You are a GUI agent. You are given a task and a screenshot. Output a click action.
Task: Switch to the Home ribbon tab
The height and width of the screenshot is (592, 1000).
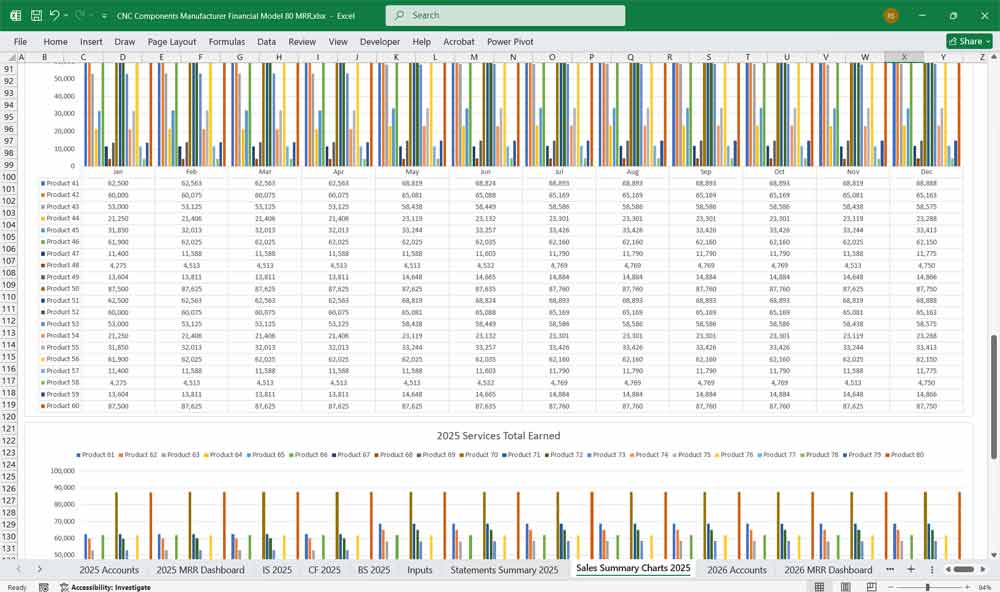(x=55, y=41)
